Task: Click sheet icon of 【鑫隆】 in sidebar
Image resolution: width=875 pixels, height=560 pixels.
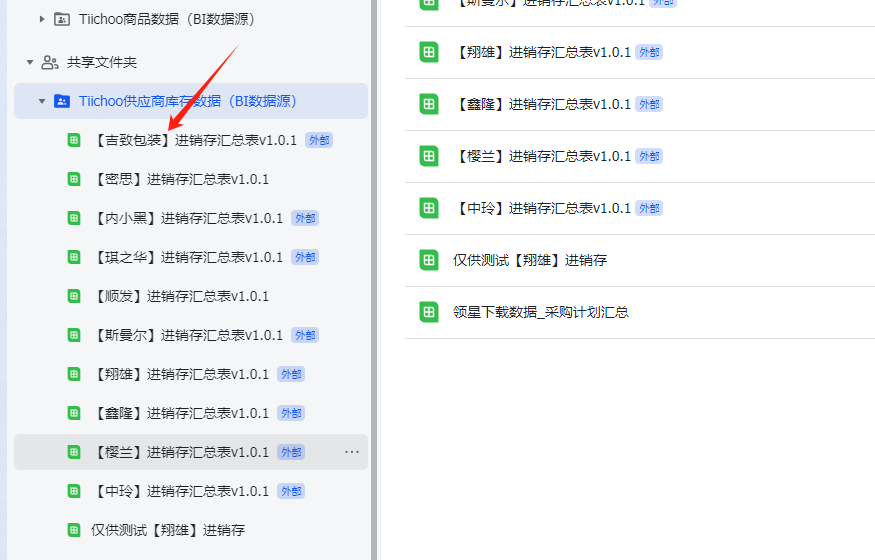Action: [x=74, y=413]
